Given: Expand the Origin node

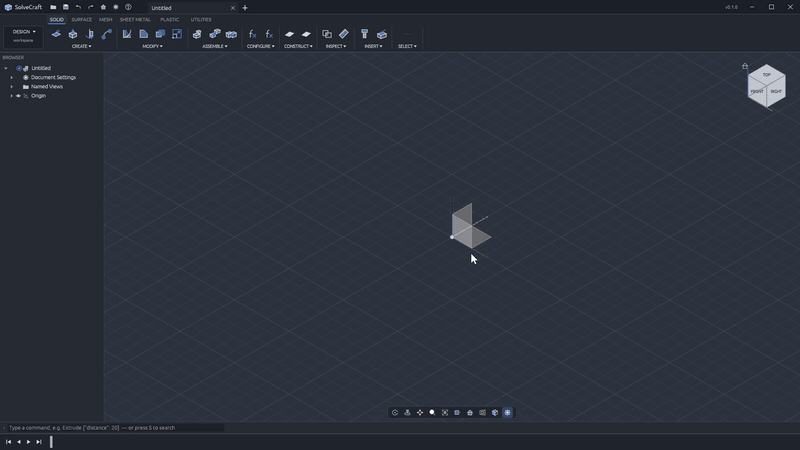Looking at the screenshot, I should (x=12, y=96).
